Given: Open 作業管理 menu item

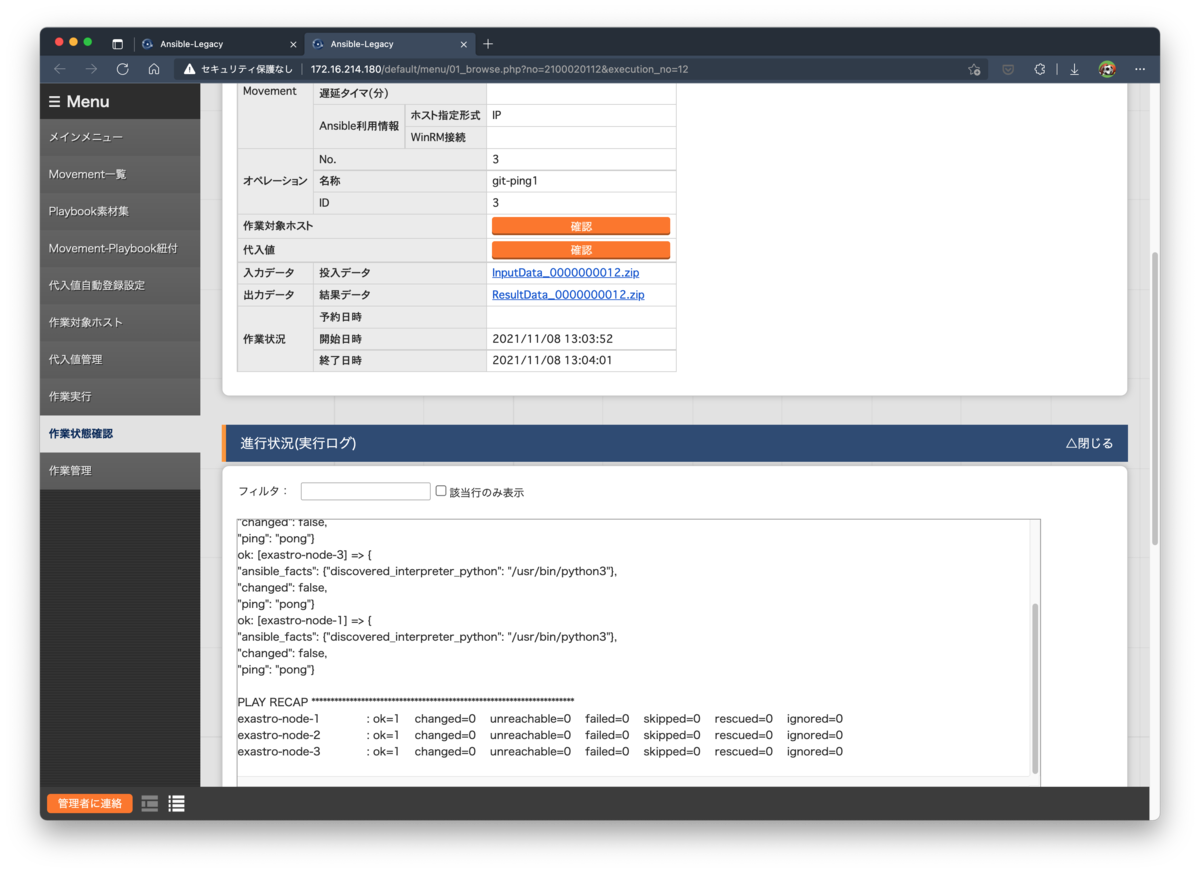Looking at the screenshot, I should 120,470.
